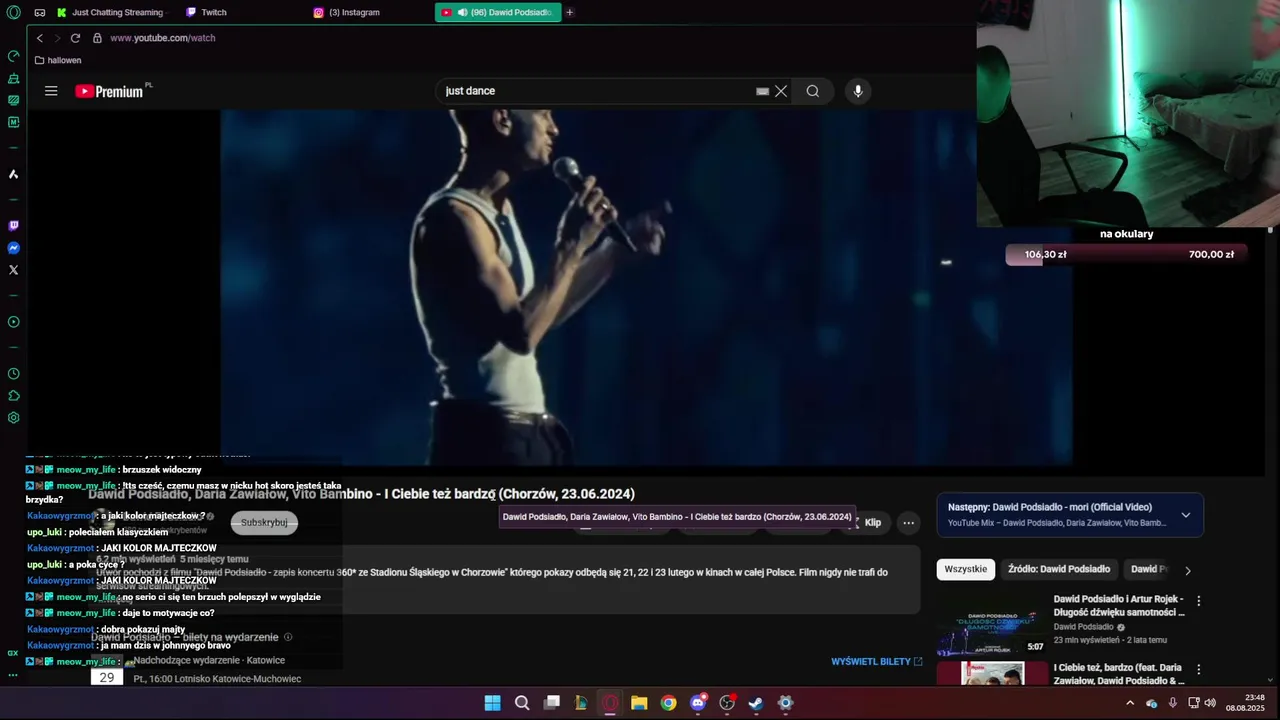This screenshot has width=1280, height=720.
Task: Select the Dawid Podsiadło YouTube tab
Action: 497,12
